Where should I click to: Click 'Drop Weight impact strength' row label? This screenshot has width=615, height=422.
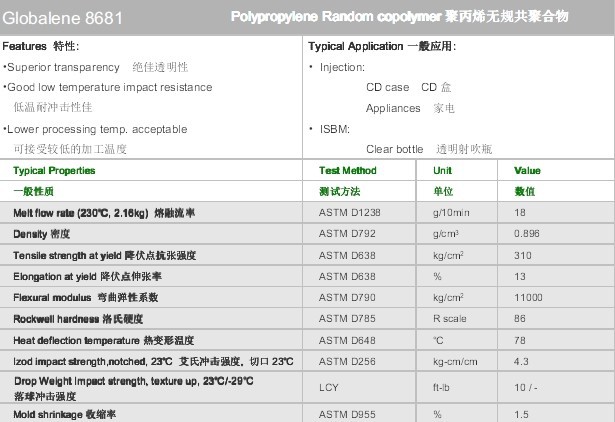click(134, 388)
